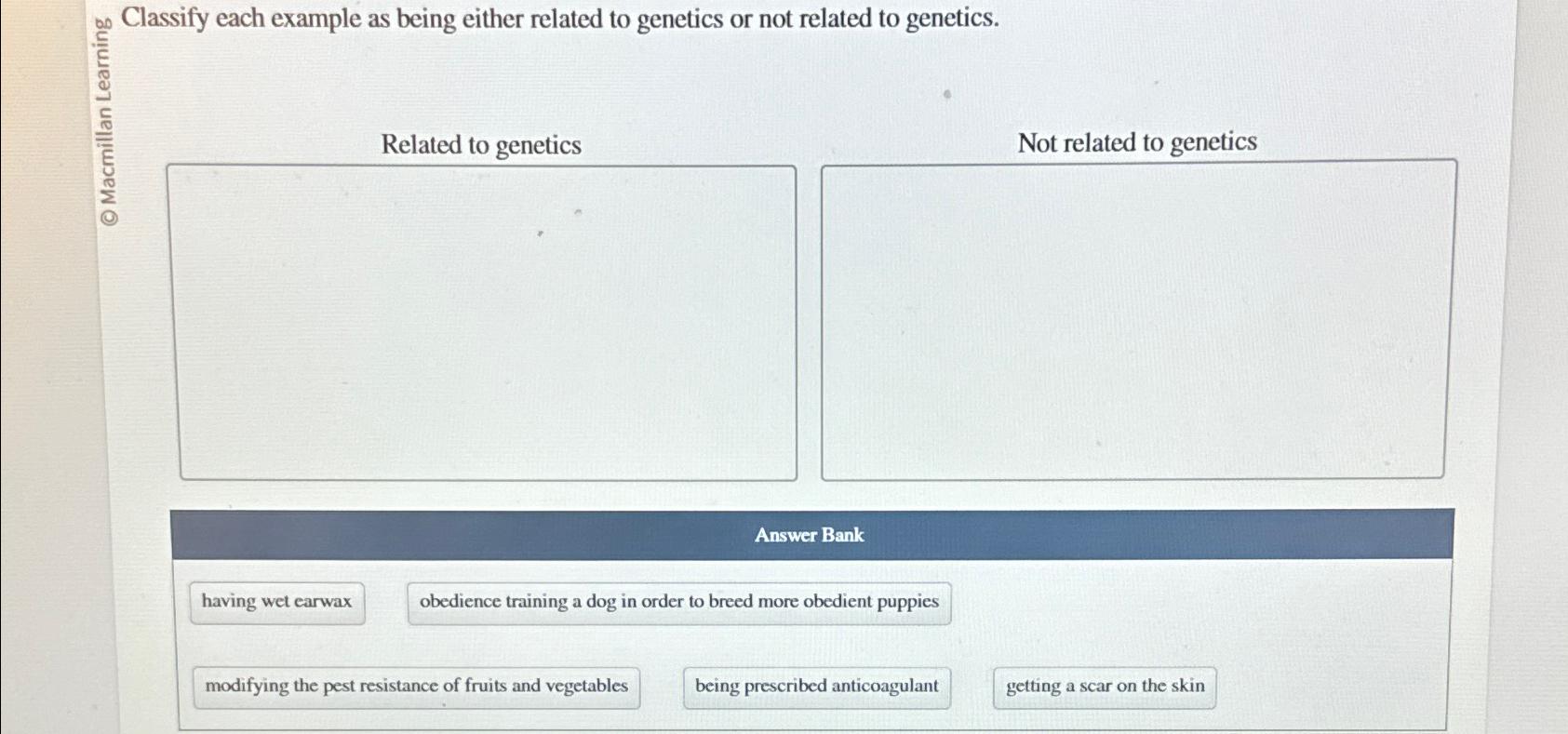Click the empty area above Answer Bank
This screenshot has width=1568, height=734.
click(810, 493)
